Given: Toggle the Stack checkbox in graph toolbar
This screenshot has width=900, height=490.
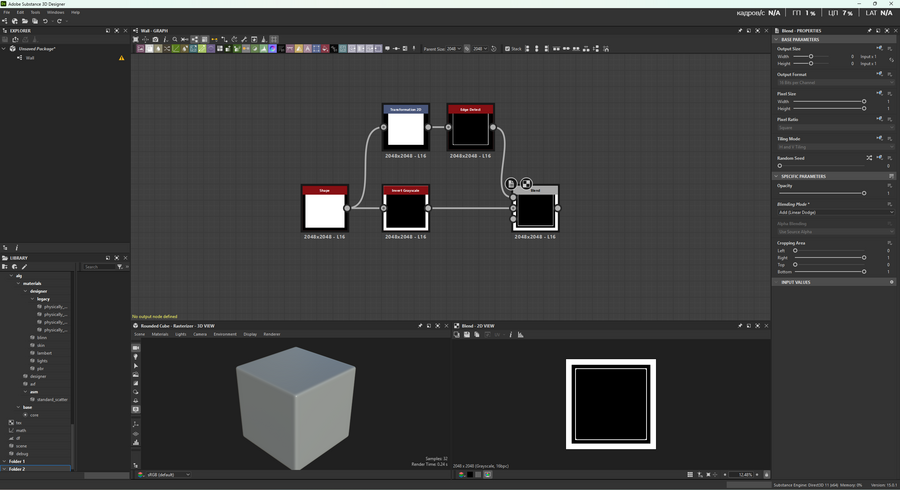Looking at the screenshot, I should pos(508,48).
